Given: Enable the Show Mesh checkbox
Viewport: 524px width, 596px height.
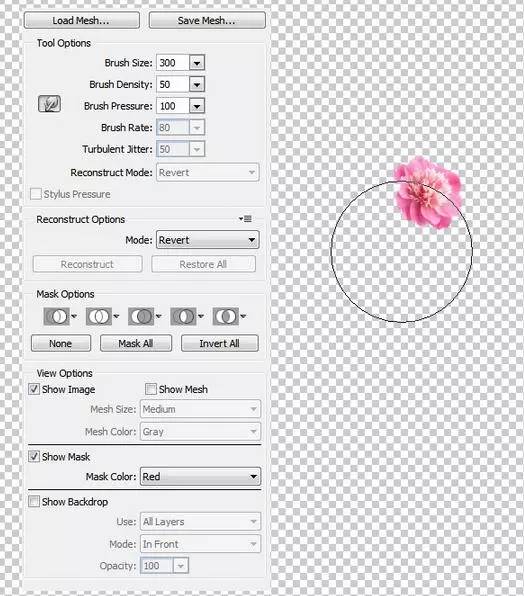Looking at the screenshot, I should click(150, 389).
